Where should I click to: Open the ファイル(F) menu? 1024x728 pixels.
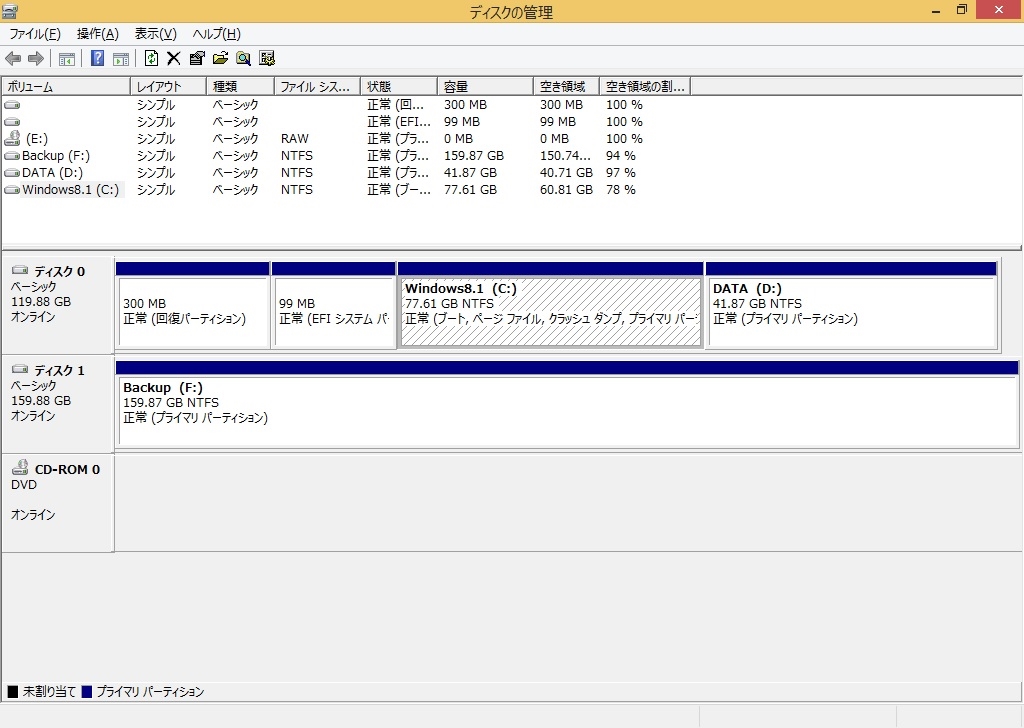35,34
